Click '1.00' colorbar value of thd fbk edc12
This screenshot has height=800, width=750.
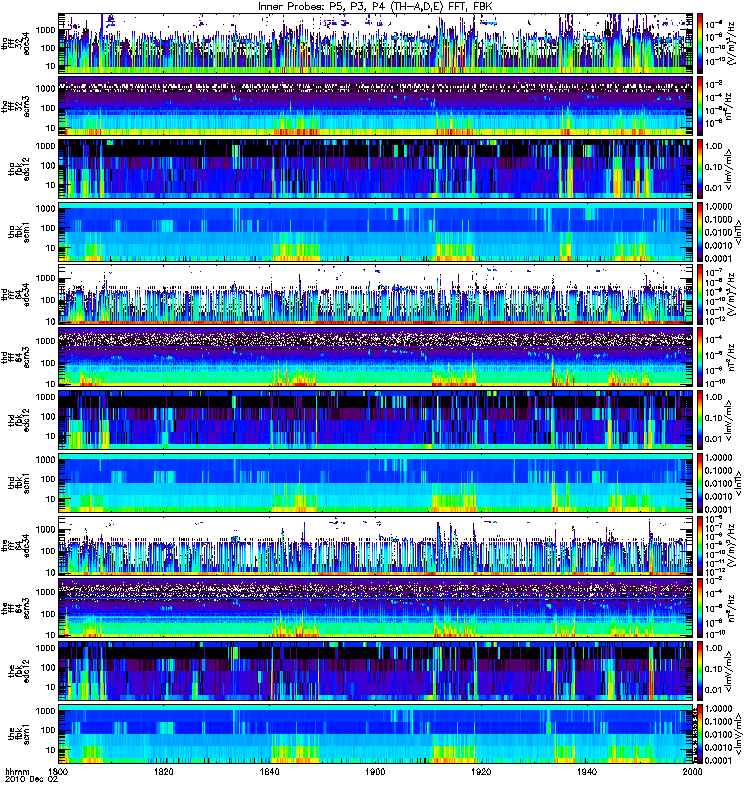714,397
